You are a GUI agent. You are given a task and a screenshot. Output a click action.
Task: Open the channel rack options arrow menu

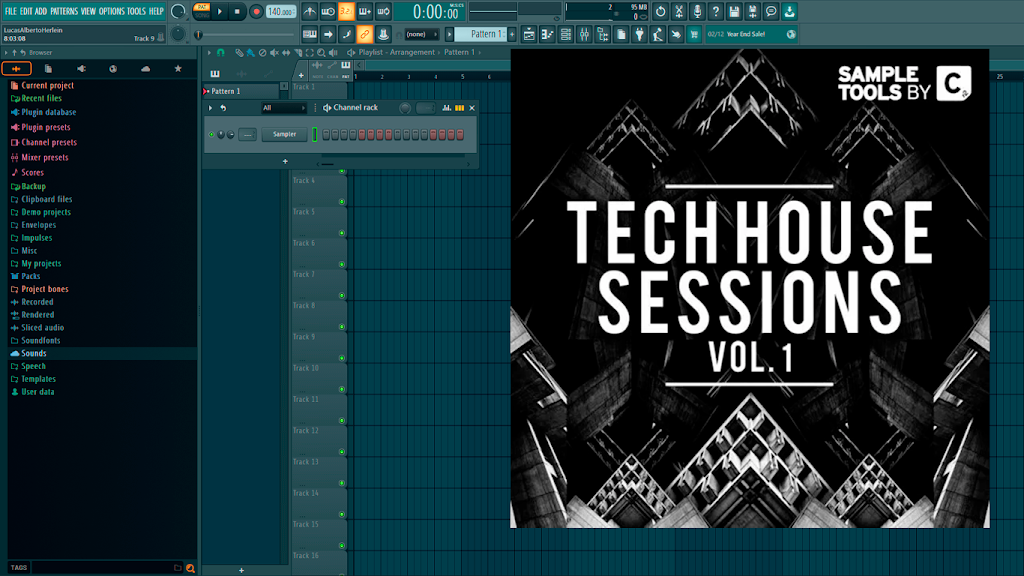210,108
